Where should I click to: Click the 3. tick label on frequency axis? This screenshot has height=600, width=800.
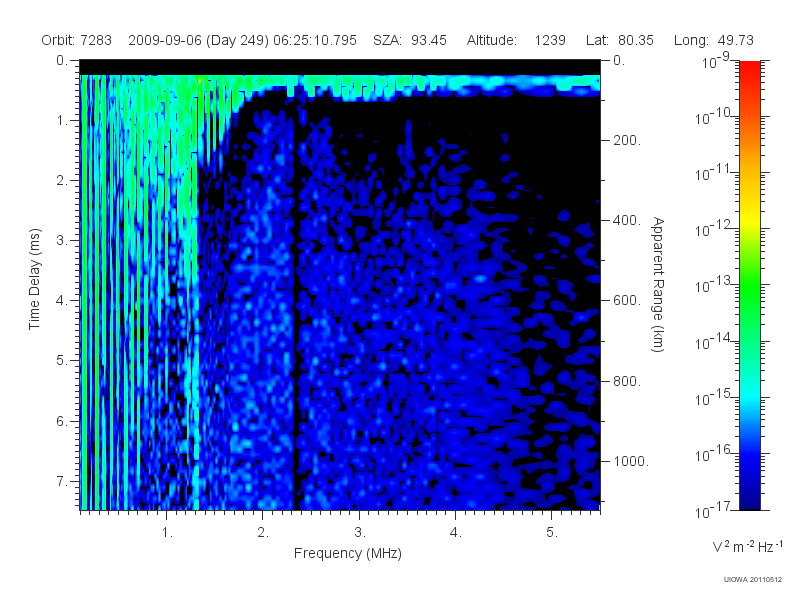tap(360, 533)
